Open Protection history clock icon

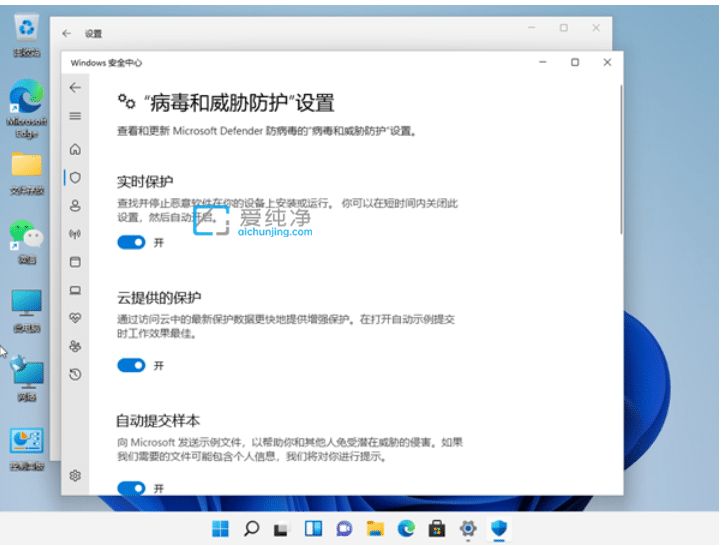pos(75,374)
